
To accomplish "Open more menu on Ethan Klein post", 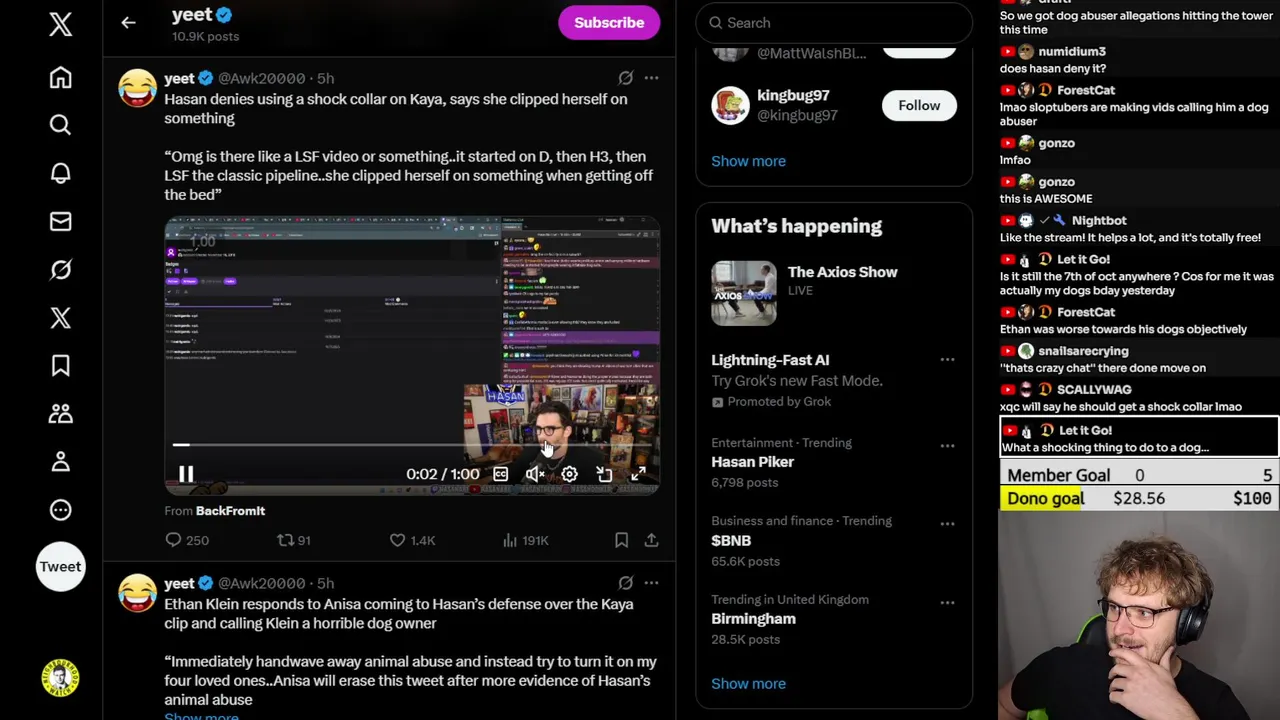I will tap(651, 583).
